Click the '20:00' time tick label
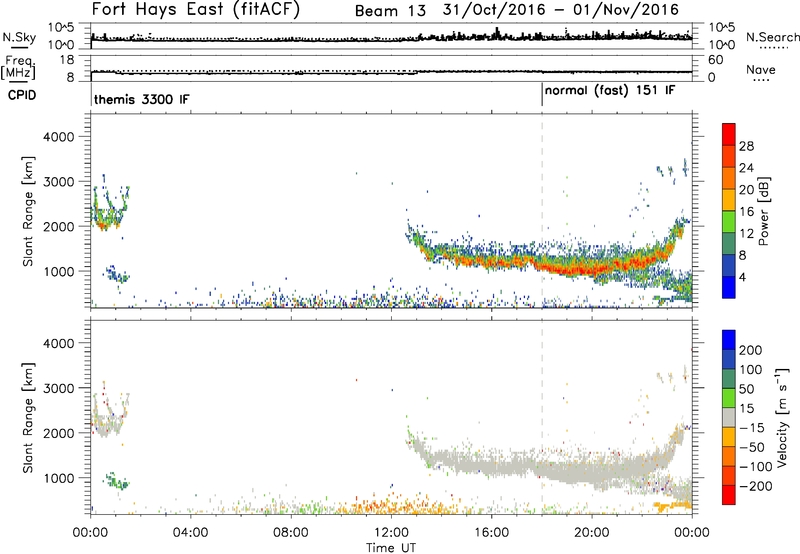 [592, 533]
